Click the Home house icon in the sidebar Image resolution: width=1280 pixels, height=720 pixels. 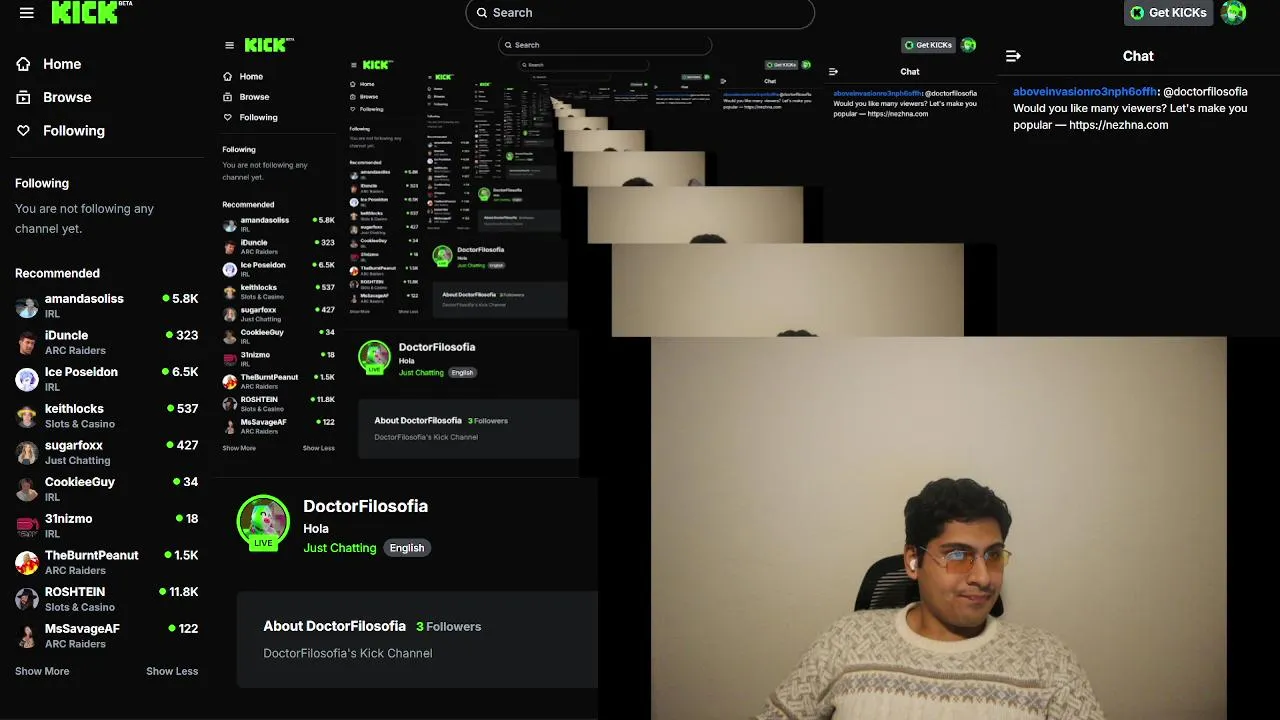point(24,64)
